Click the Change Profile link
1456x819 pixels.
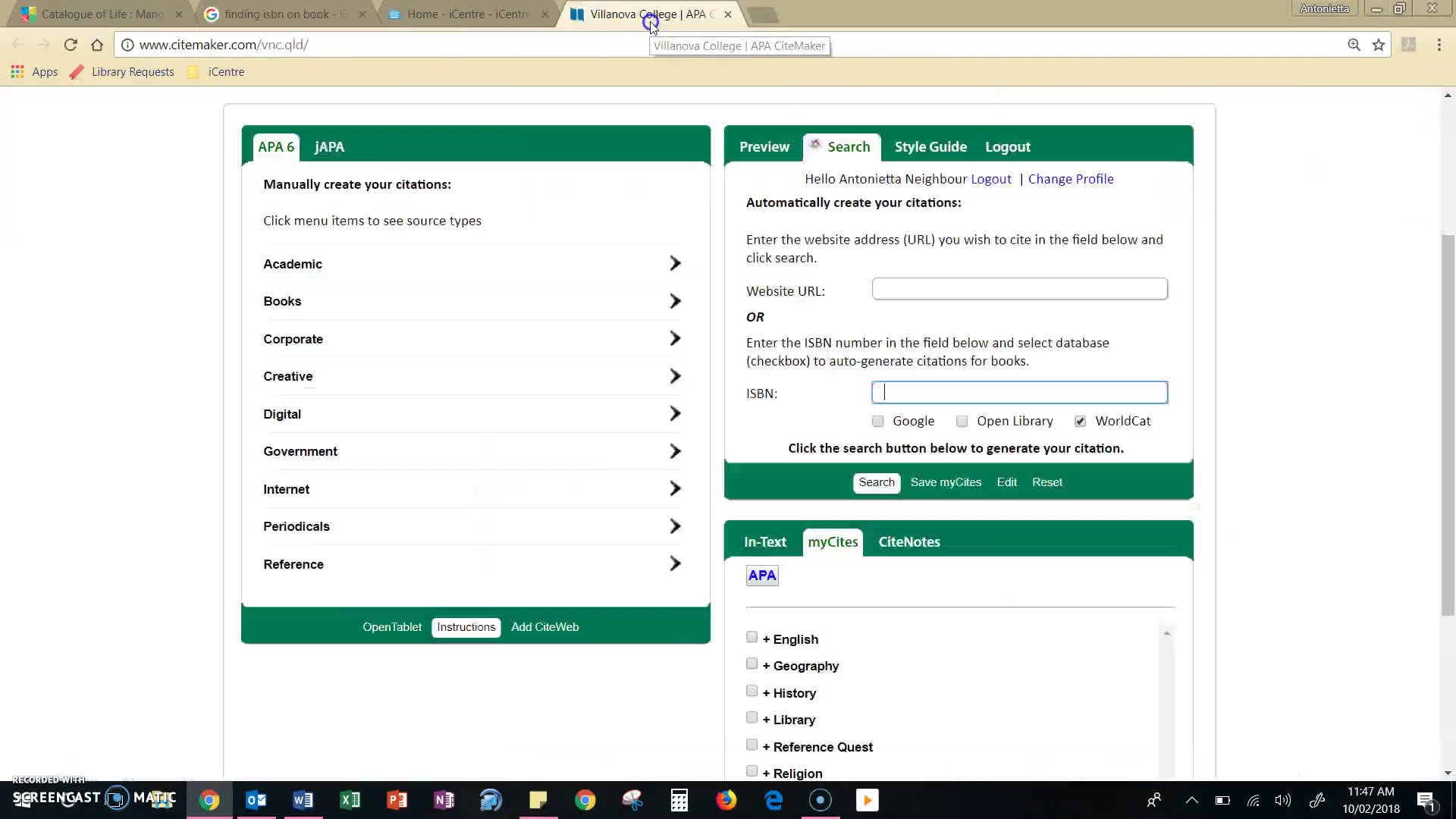pos(1070,179)
